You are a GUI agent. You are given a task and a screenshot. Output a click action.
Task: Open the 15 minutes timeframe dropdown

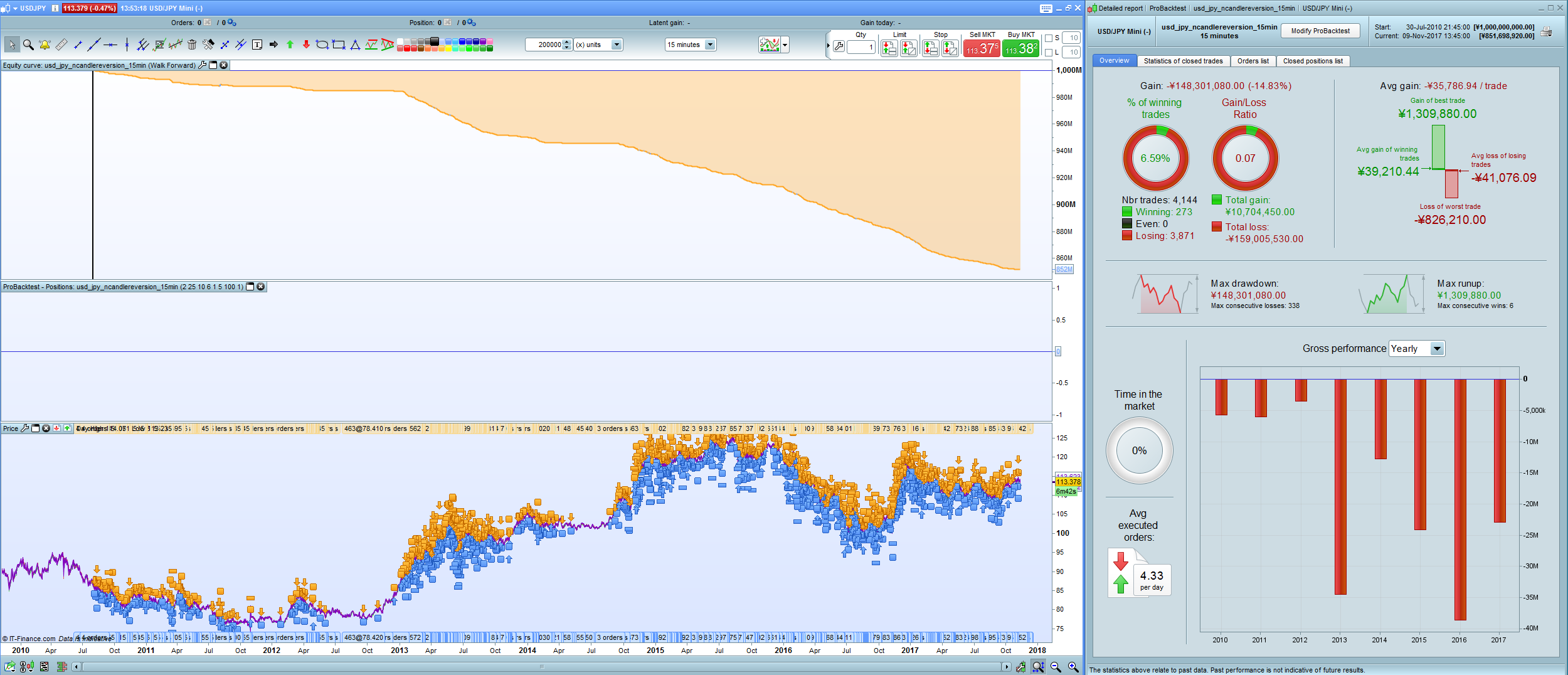click(710, 45)
